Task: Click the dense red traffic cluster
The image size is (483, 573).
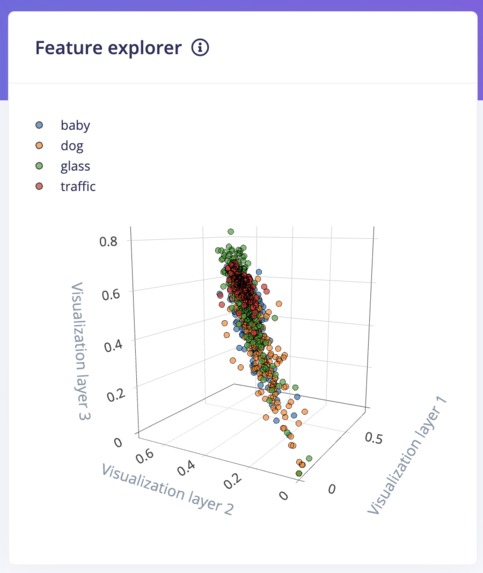Action: (x=243, y=285)
